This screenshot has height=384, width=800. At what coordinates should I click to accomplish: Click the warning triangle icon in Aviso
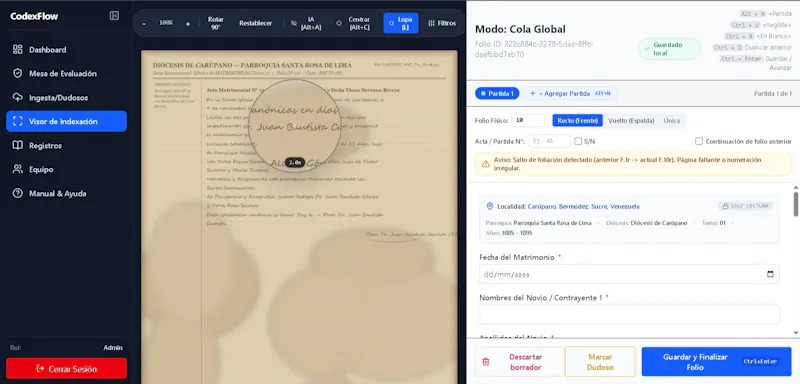[x=486, y=164]
